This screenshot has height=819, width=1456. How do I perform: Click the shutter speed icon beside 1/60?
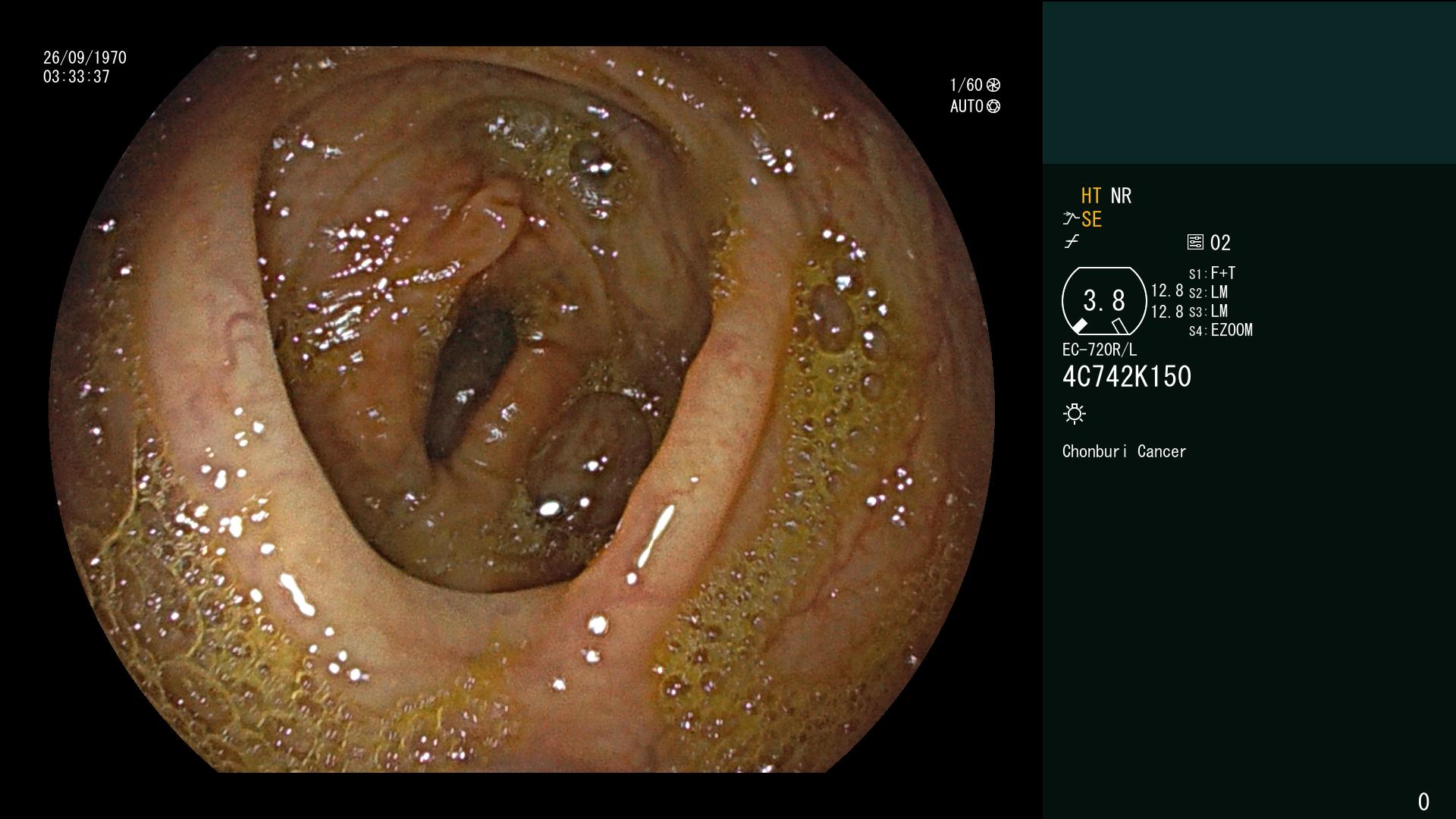coord(993,85)
